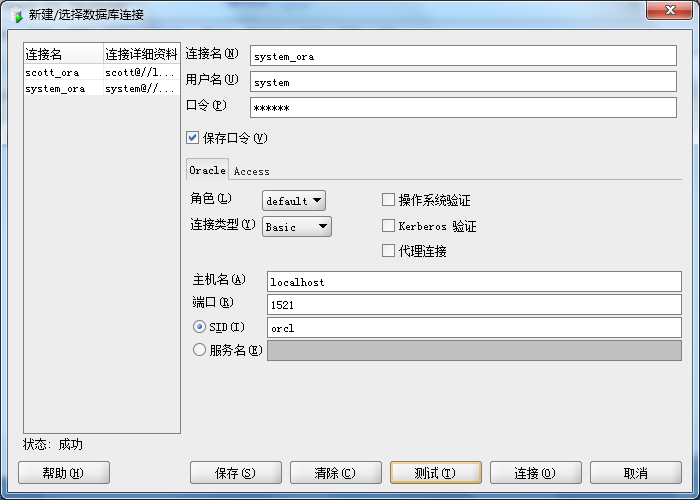Click the 连接名 column header
The image size is (700, 500).
[x=63, y=54]
